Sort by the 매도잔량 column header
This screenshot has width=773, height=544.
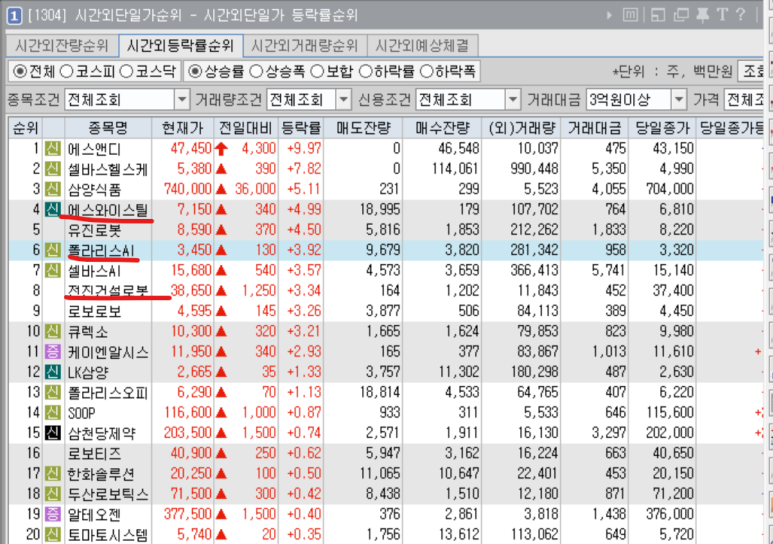click(x=363, y=128)
